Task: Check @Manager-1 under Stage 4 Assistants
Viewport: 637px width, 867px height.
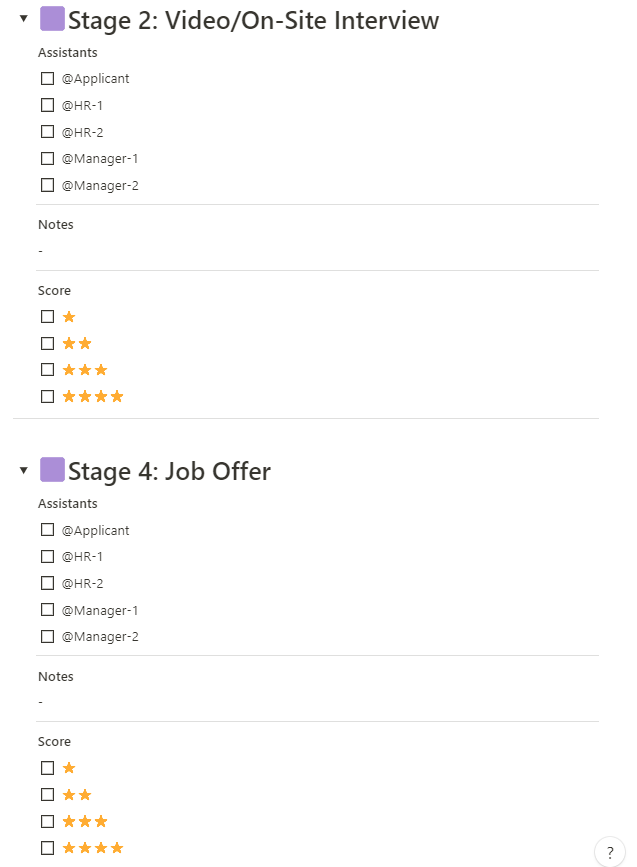Action: click(x=47, y=610)
